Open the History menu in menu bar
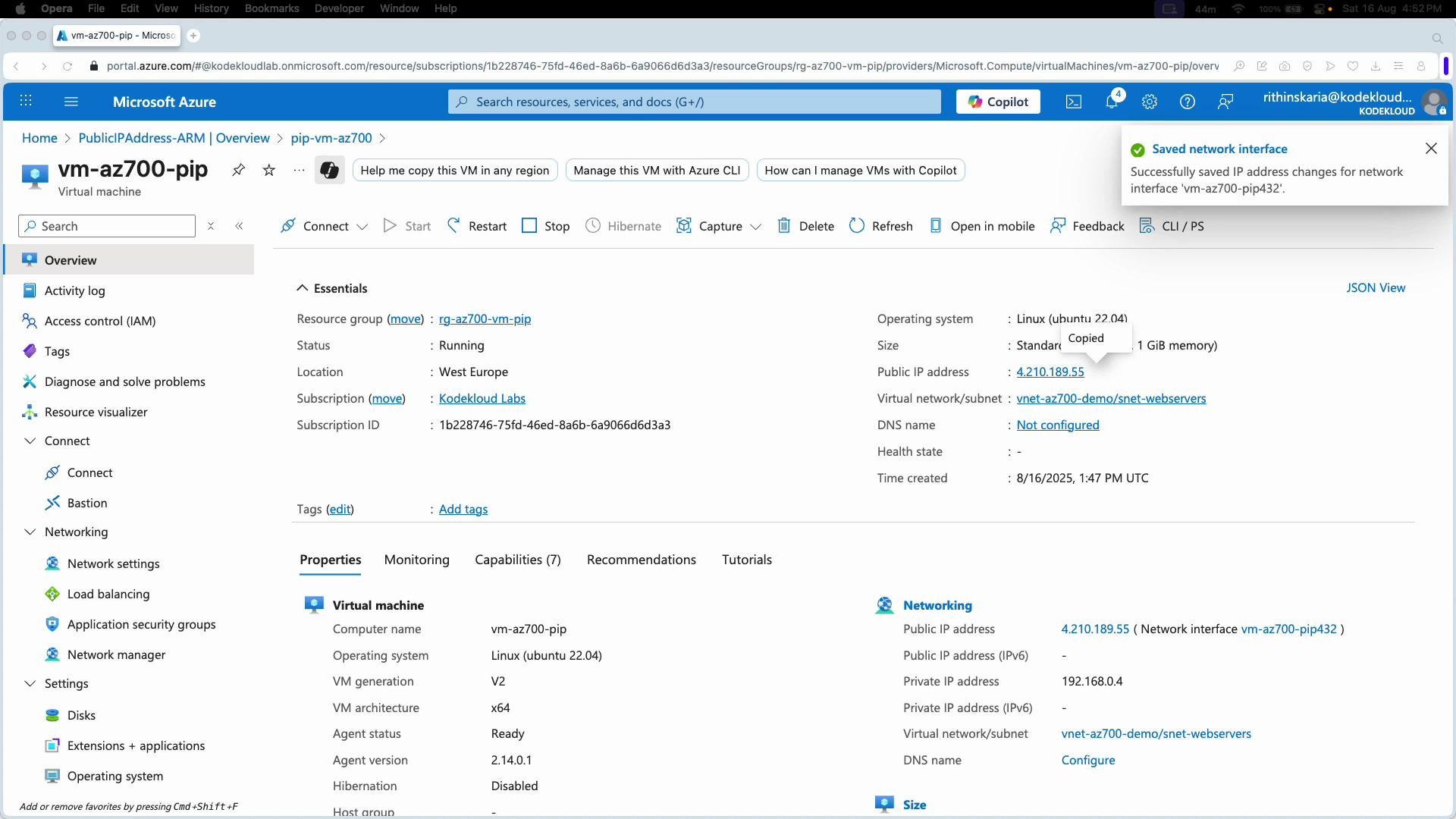Screen dimensions: 1456x819 click(x=211, y=8)
